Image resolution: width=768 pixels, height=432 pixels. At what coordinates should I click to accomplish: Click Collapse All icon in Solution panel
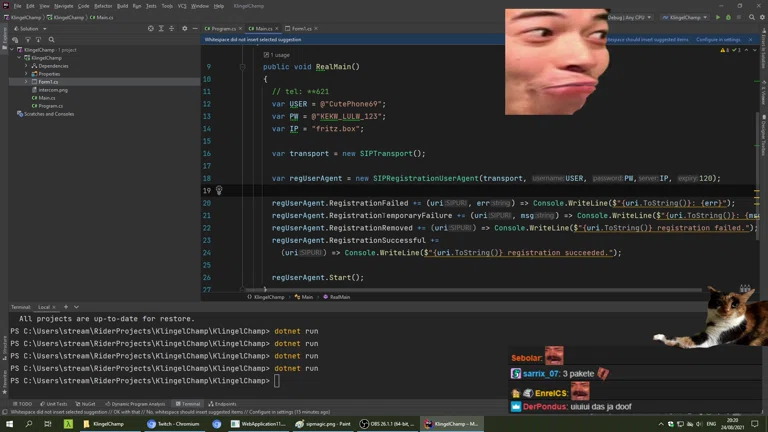171,28
